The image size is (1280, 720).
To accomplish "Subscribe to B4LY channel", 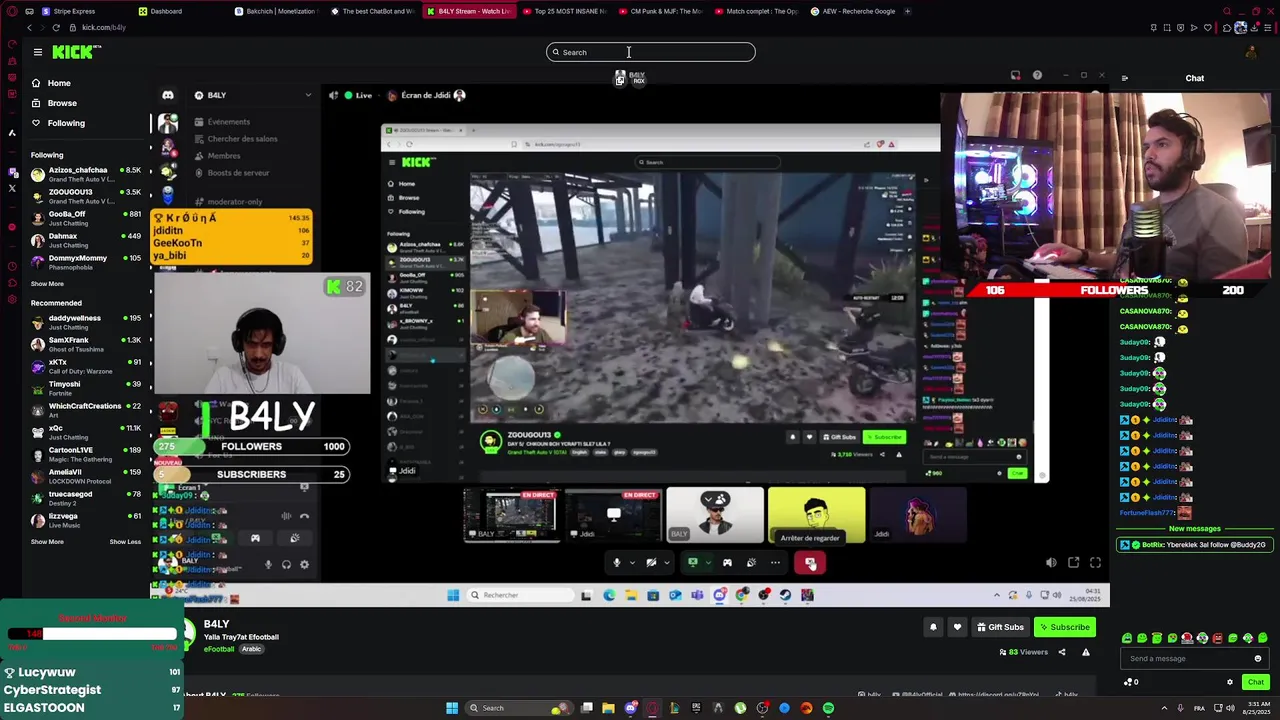I will coord(1064,627).
